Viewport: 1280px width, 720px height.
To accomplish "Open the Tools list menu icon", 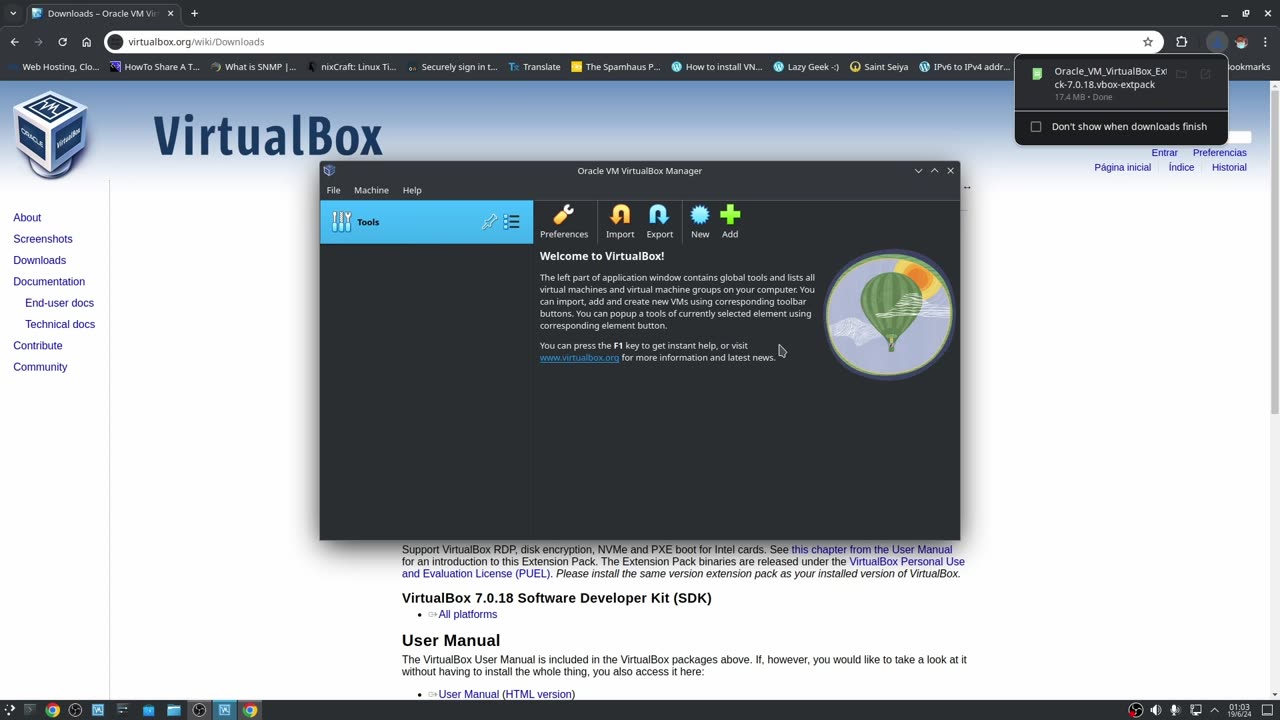I will (x=512, y=222).
